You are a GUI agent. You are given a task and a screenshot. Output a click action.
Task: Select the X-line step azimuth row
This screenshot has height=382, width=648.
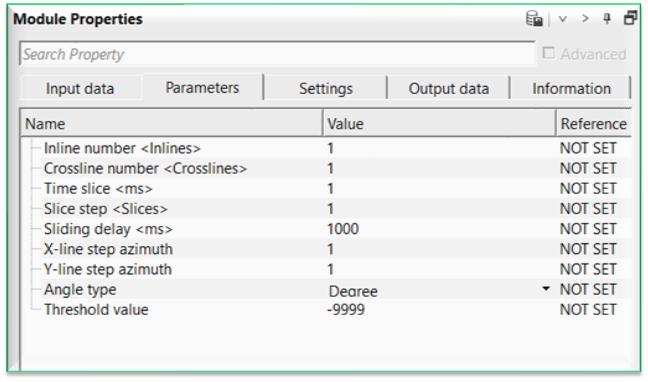point(326,249)
